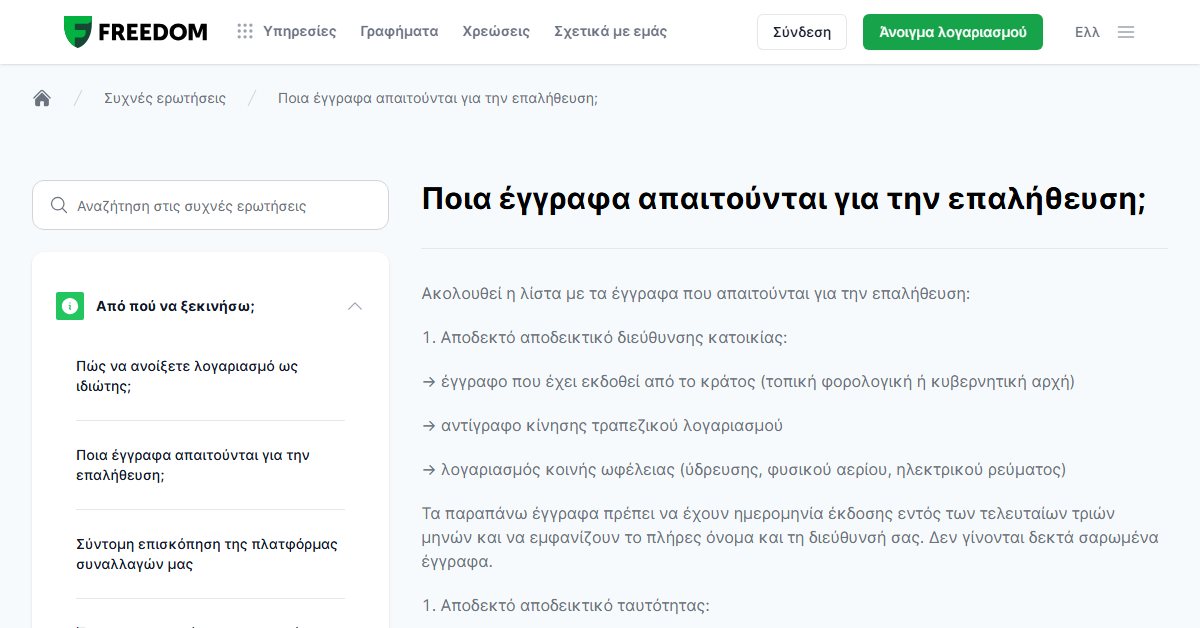The height and width of the screenshot is (628, 1200).
Task: Open the Γραφήματα menu item
Action: (x=399, y=32)
